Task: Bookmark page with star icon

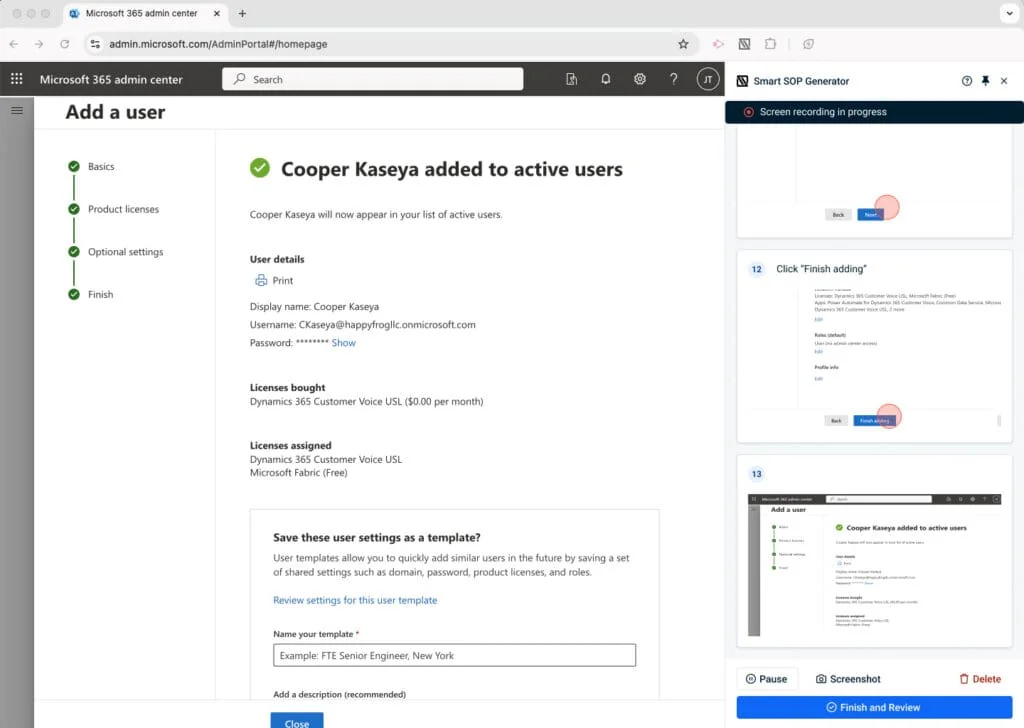Action: click(x=683, y=44)
